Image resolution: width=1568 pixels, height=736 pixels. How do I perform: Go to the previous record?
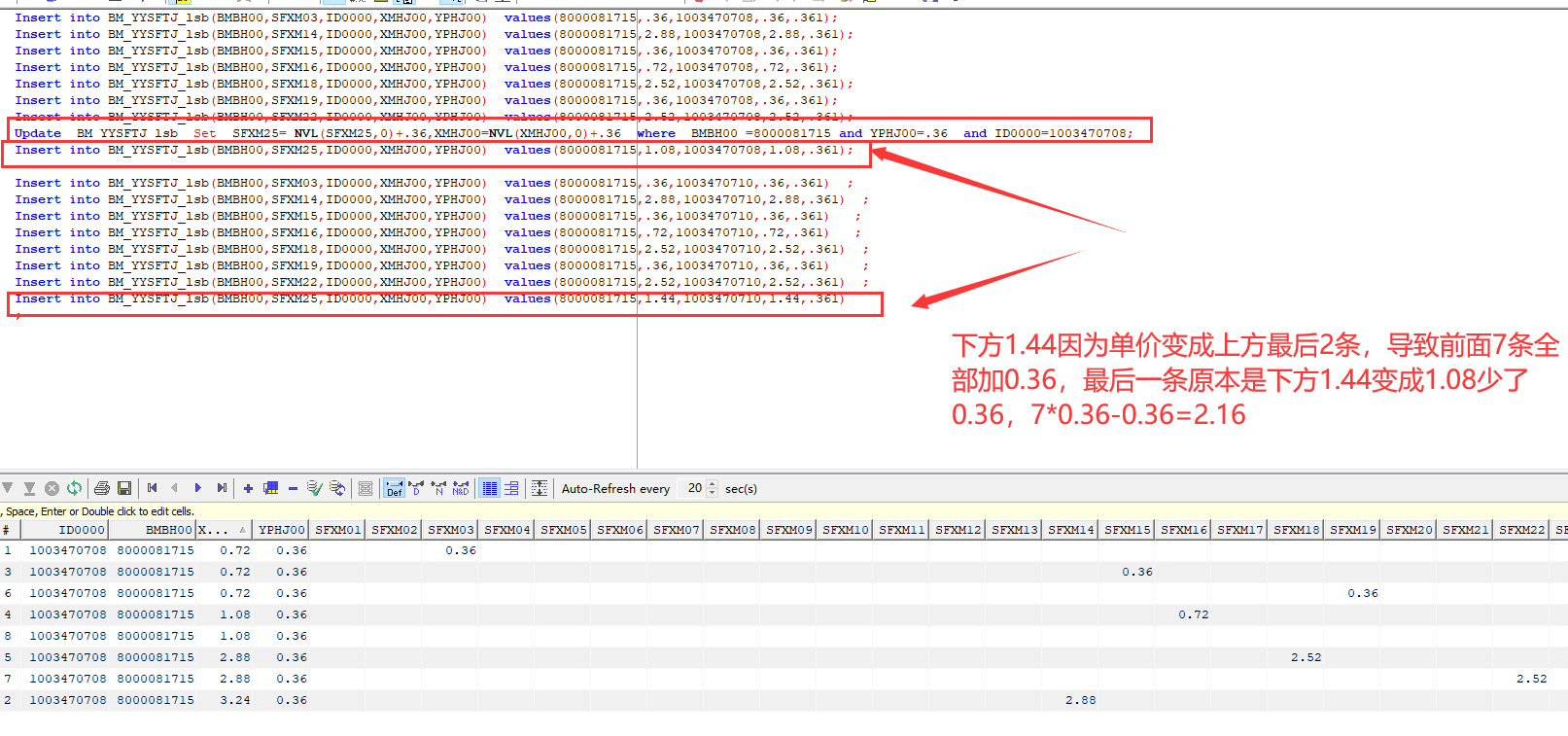point(175,488)
